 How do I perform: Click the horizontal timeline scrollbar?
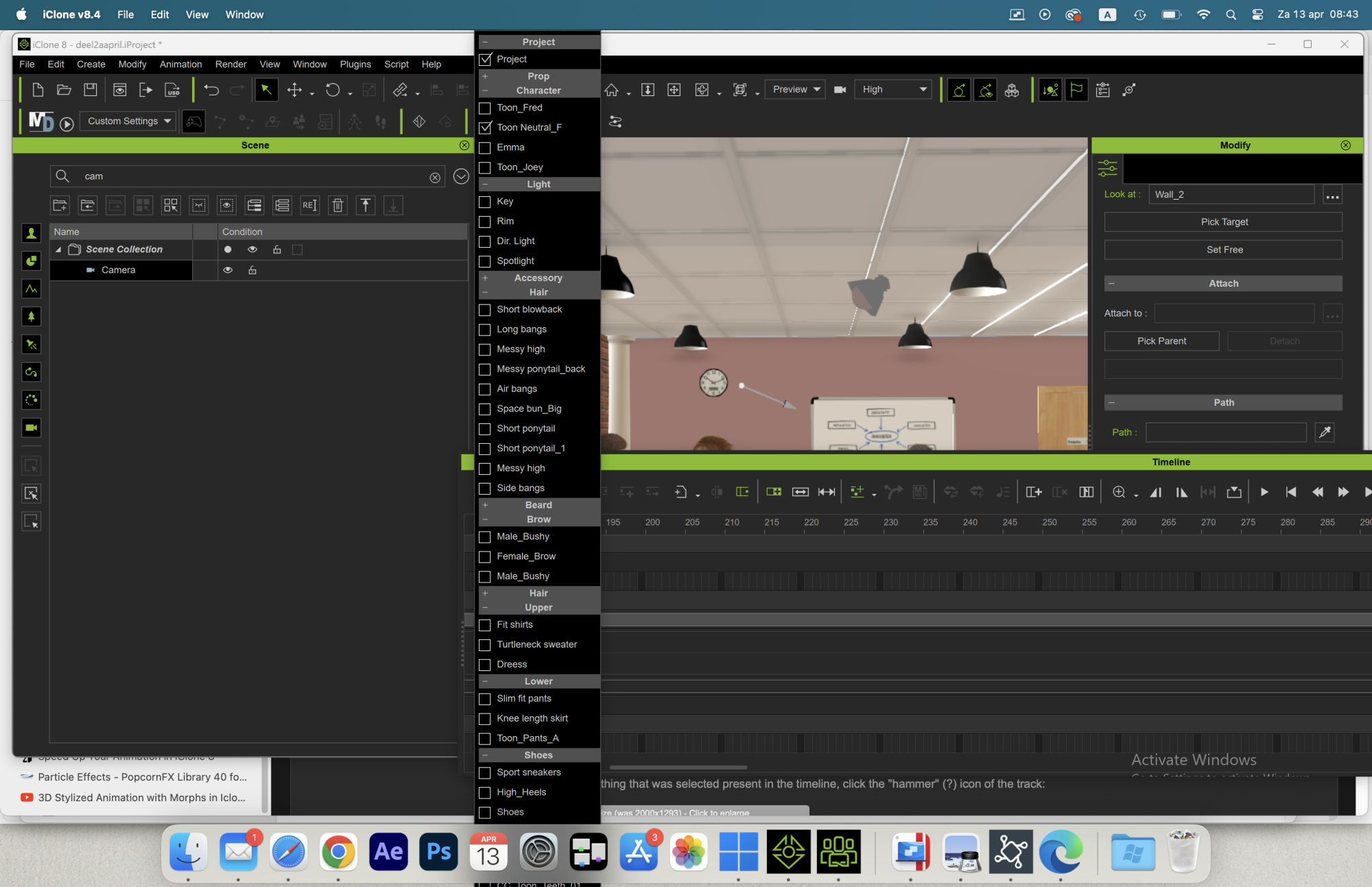point(678,768)
